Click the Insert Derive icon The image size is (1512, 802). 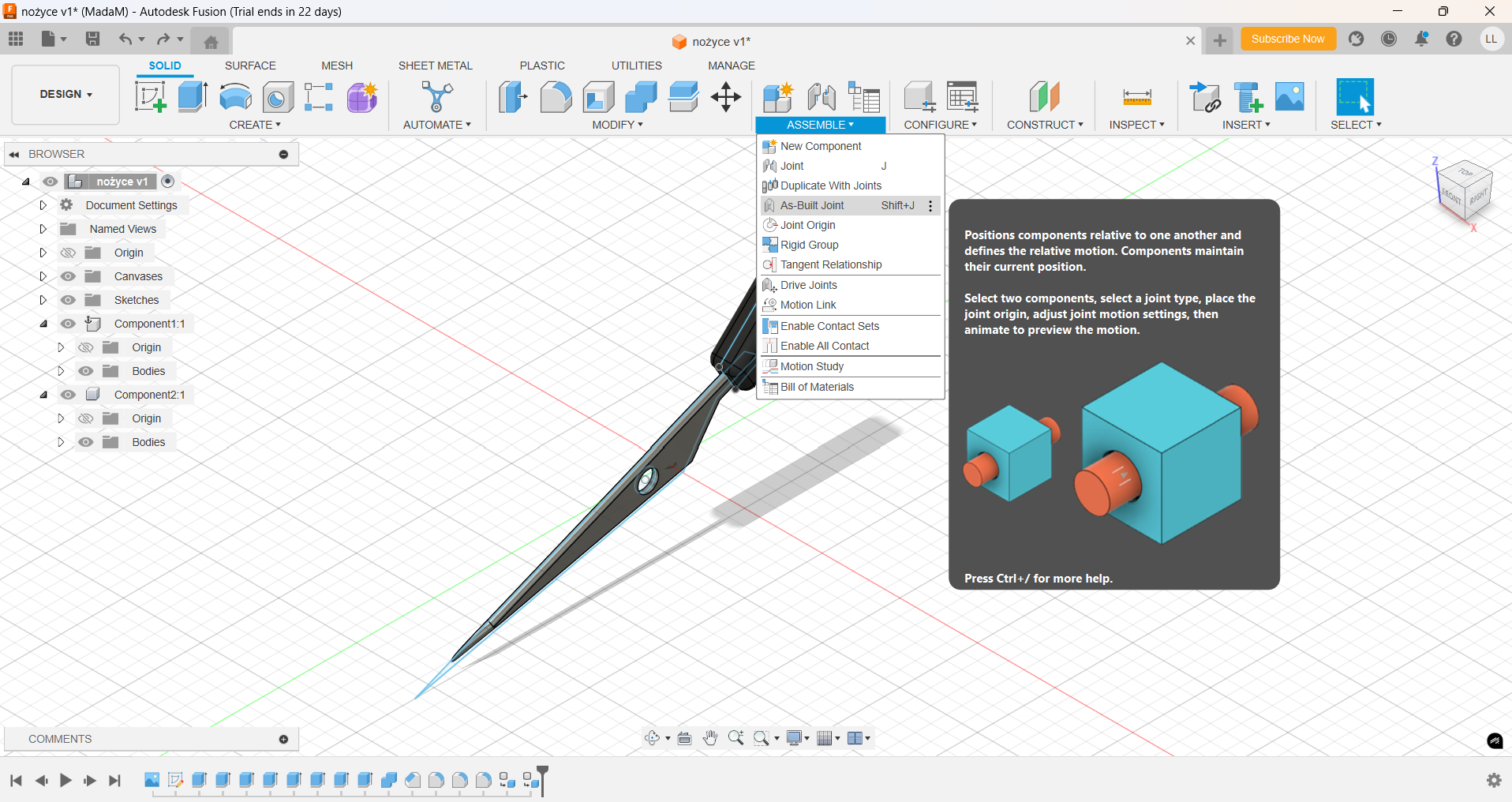1205,97
